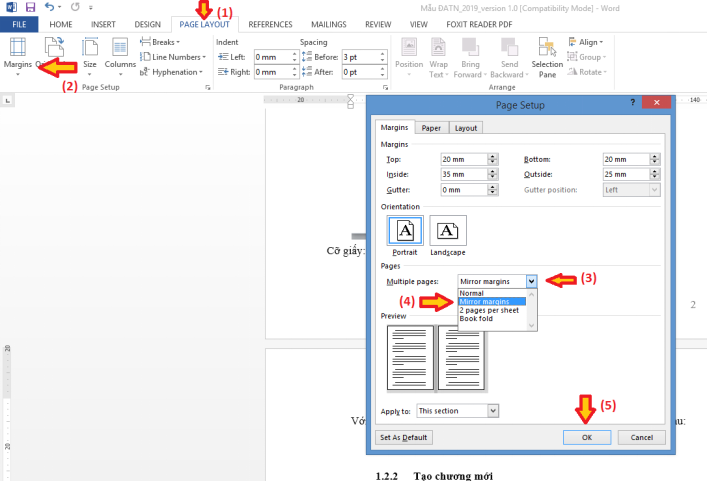Open the Rotate menu
This screenshot has height=482, width=708.
[x=587, y=72]
